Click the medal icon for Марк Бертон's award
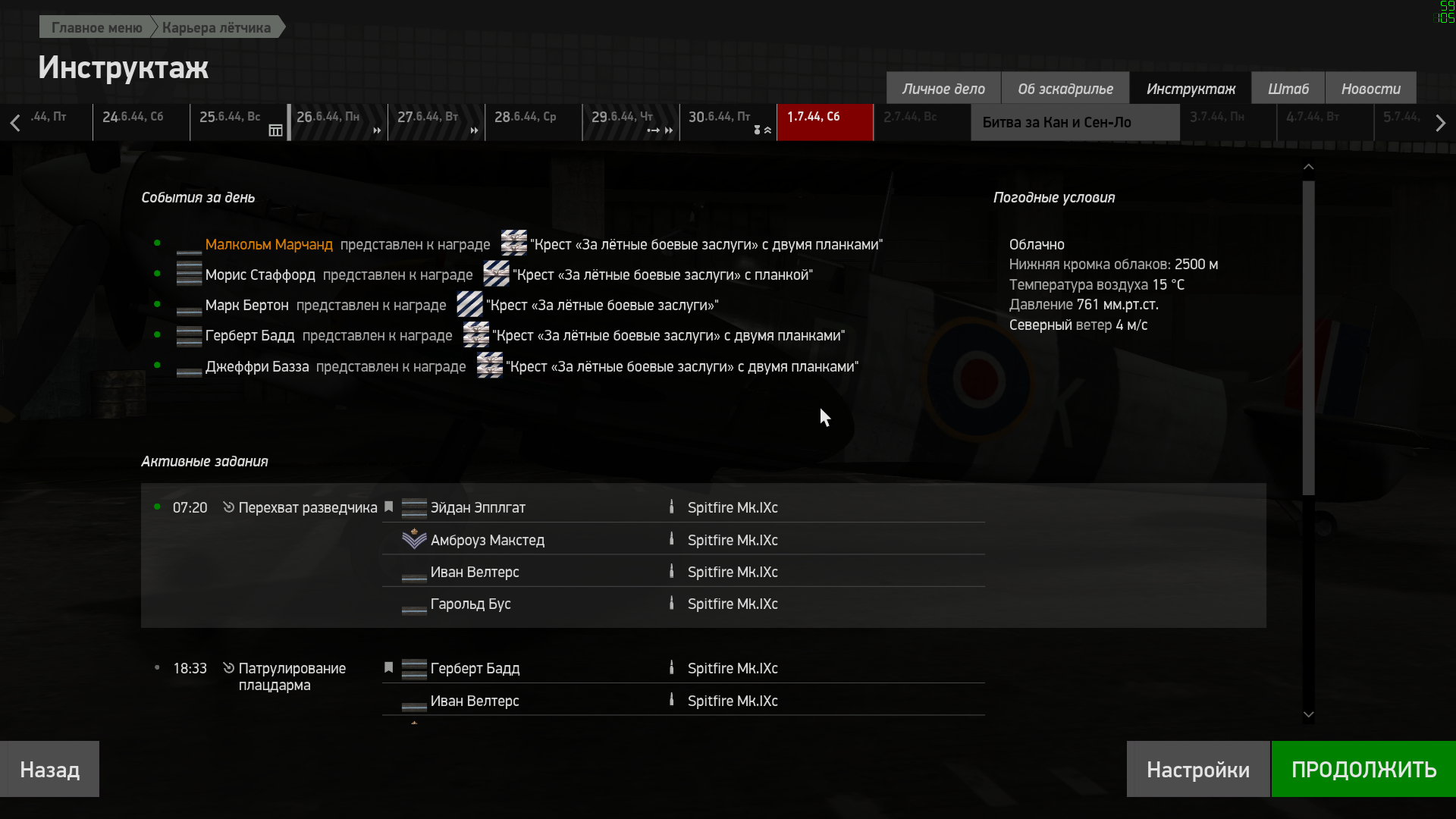 [469, 304]
